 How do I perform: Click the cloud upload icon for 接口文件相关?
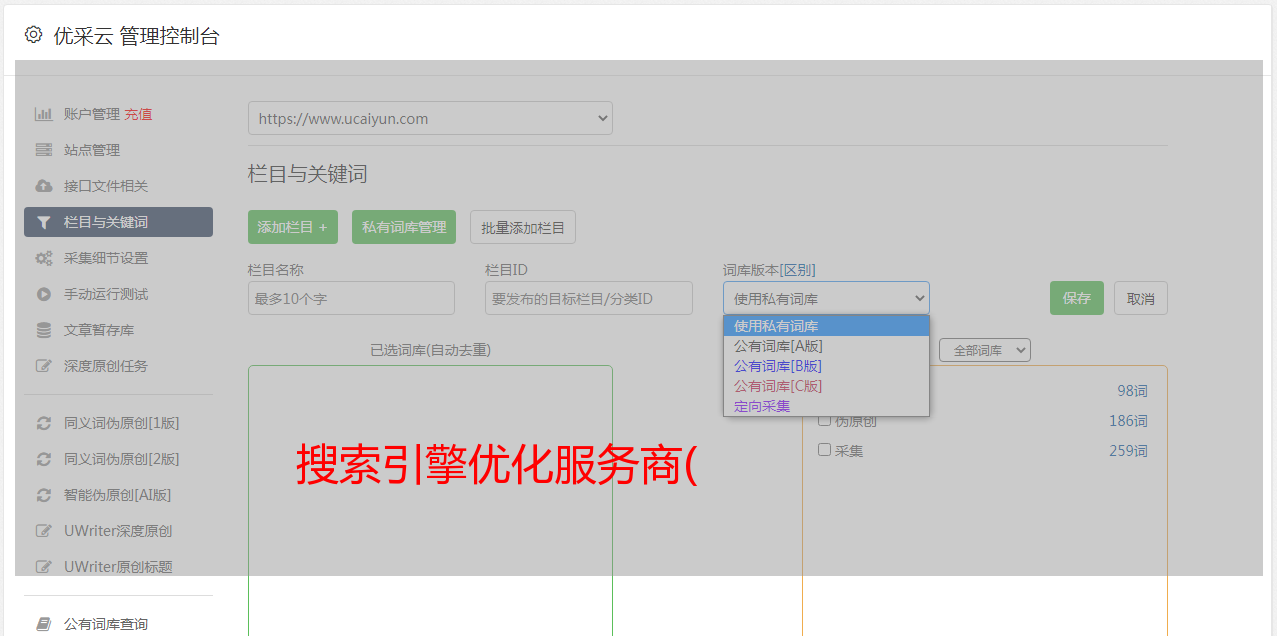point(43,186)
